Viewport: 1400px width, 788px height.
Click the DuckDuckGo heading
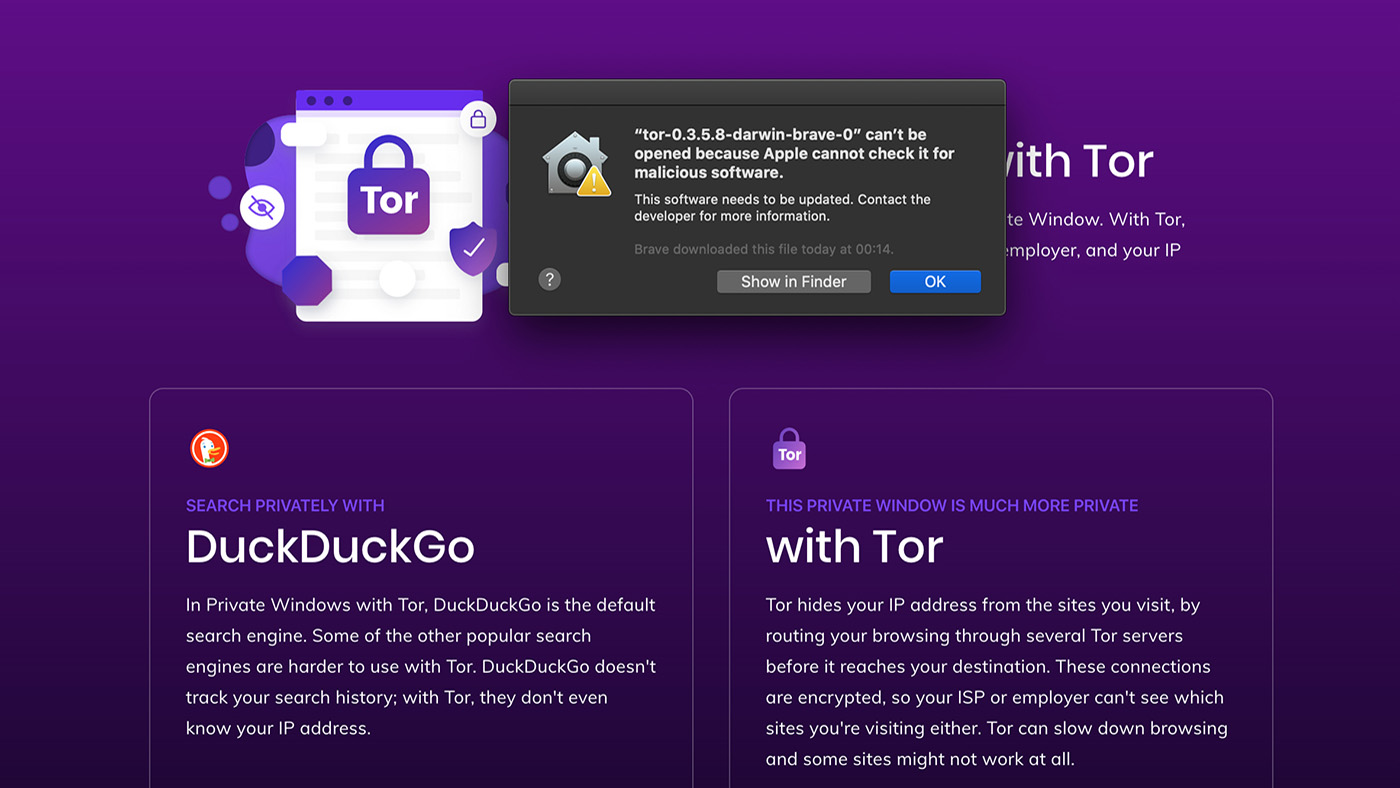330,546
